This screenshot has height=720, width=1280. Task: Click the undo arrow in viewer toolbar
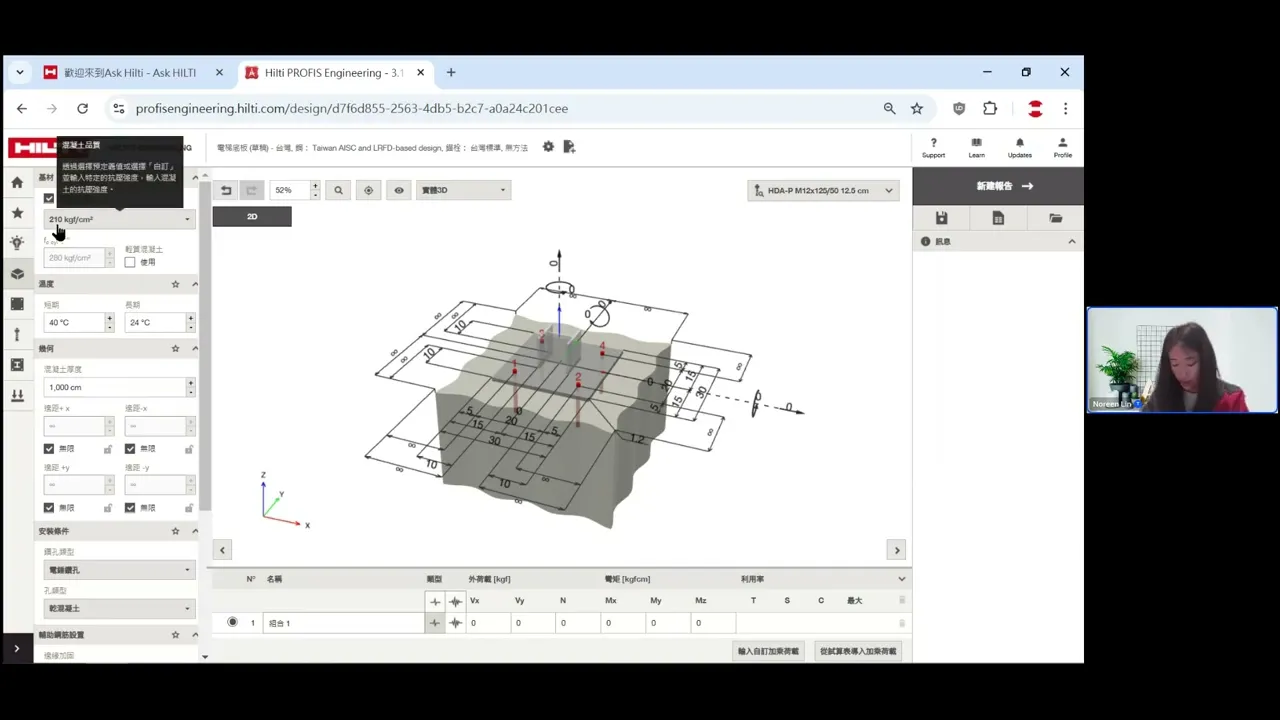(226, 190)
